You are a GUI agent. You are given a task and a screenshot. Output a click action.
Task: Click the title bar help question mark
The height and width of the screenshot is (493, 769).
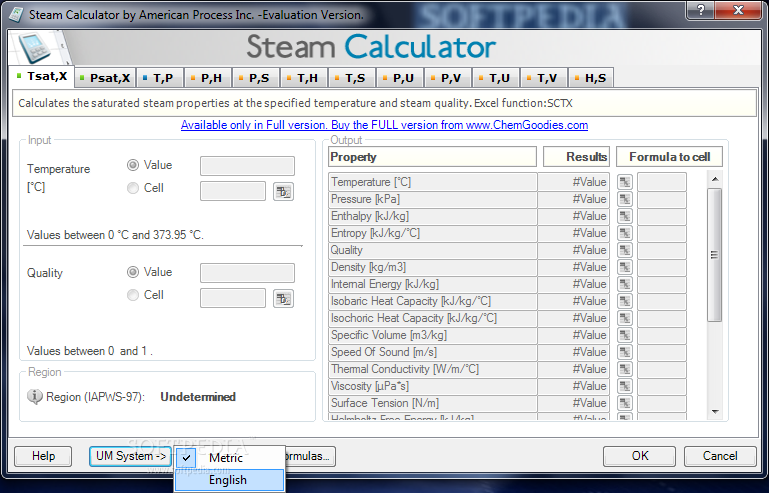pos(701,10)
